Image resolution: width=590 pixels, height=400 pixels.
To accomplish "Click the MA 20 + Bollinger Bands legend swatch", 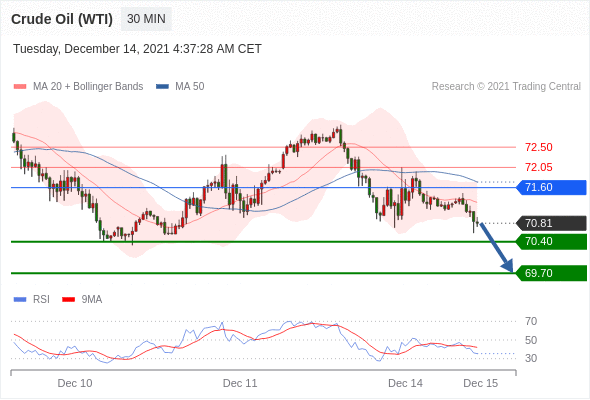I will coord(20,87).
